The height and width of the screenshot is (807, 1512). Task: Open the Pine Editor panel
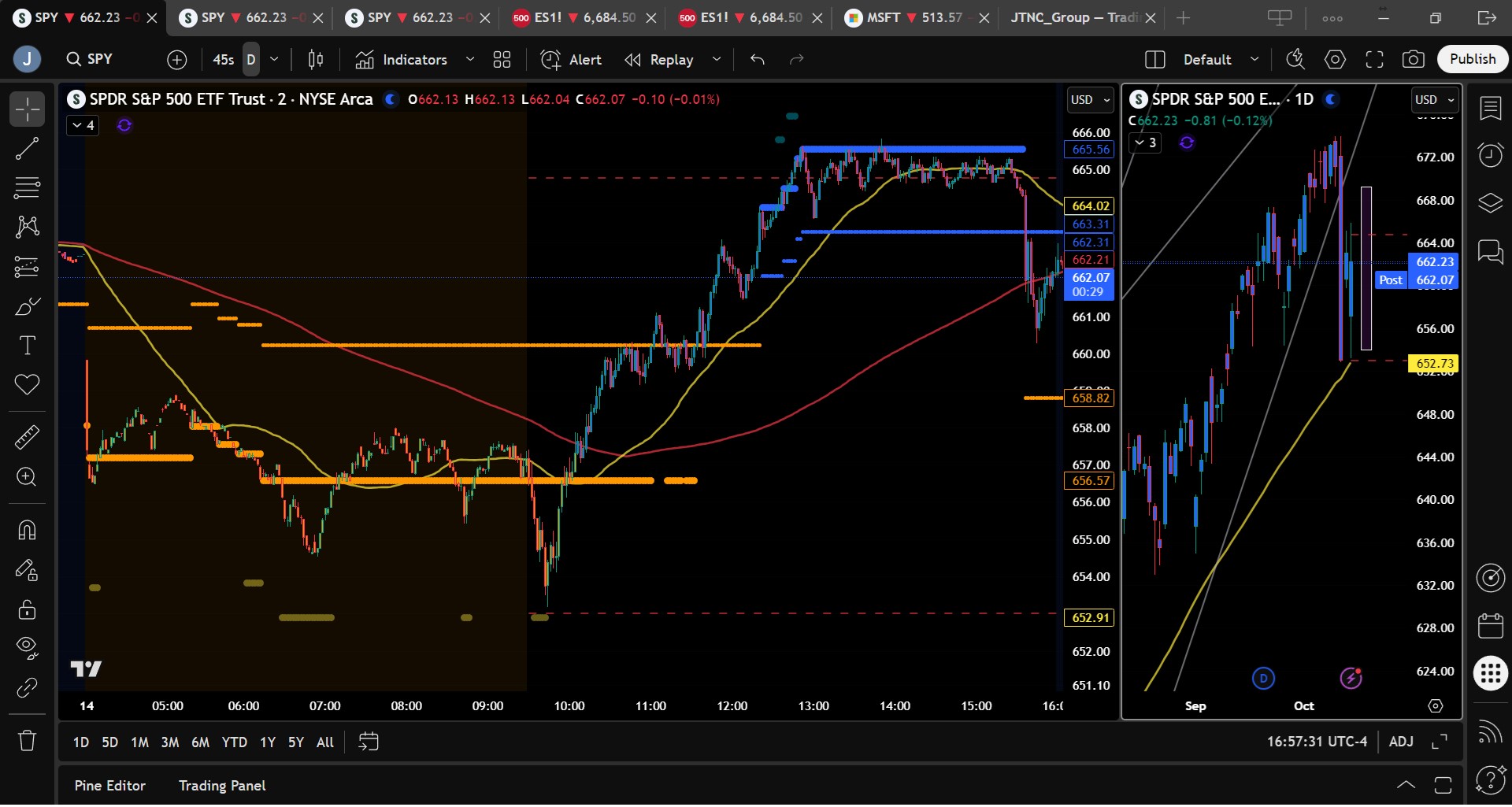click(110, 786)
